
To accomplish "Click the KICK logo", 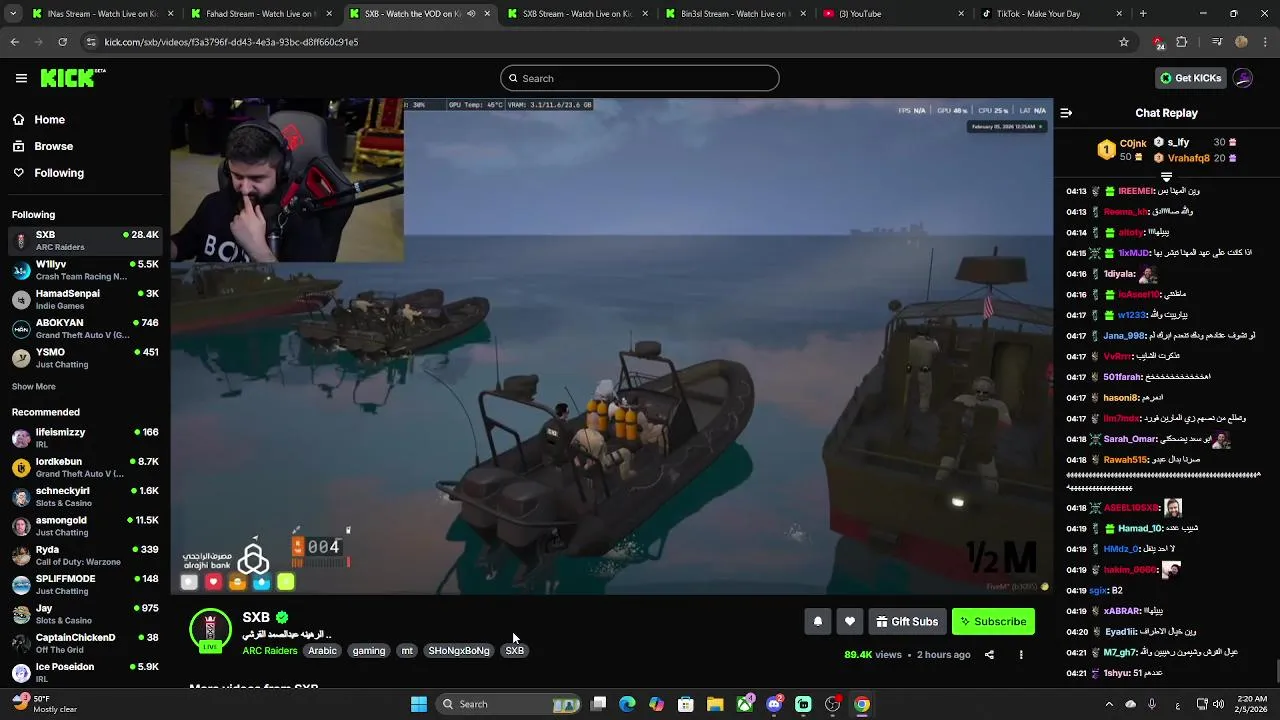I will 73,78.
